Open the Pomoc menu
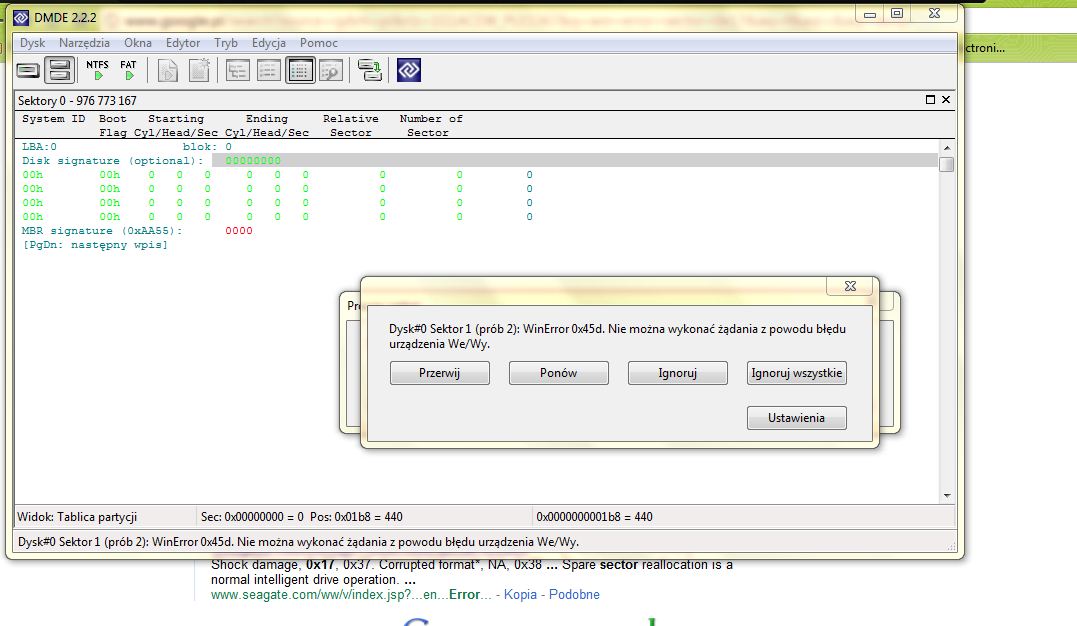The width and height of the screenshot is (1077, 626). [319, 43]
